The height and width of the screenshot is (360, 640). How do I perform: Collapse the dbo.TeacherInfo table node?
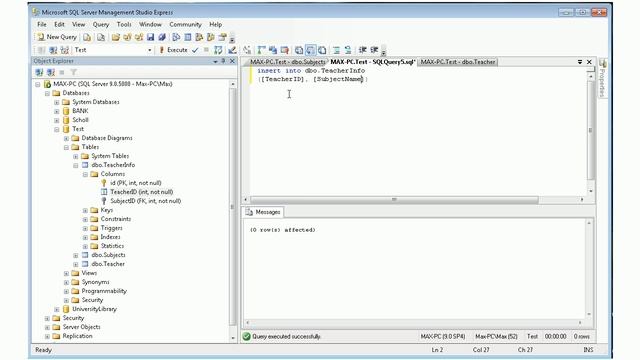tap(76, 165)
